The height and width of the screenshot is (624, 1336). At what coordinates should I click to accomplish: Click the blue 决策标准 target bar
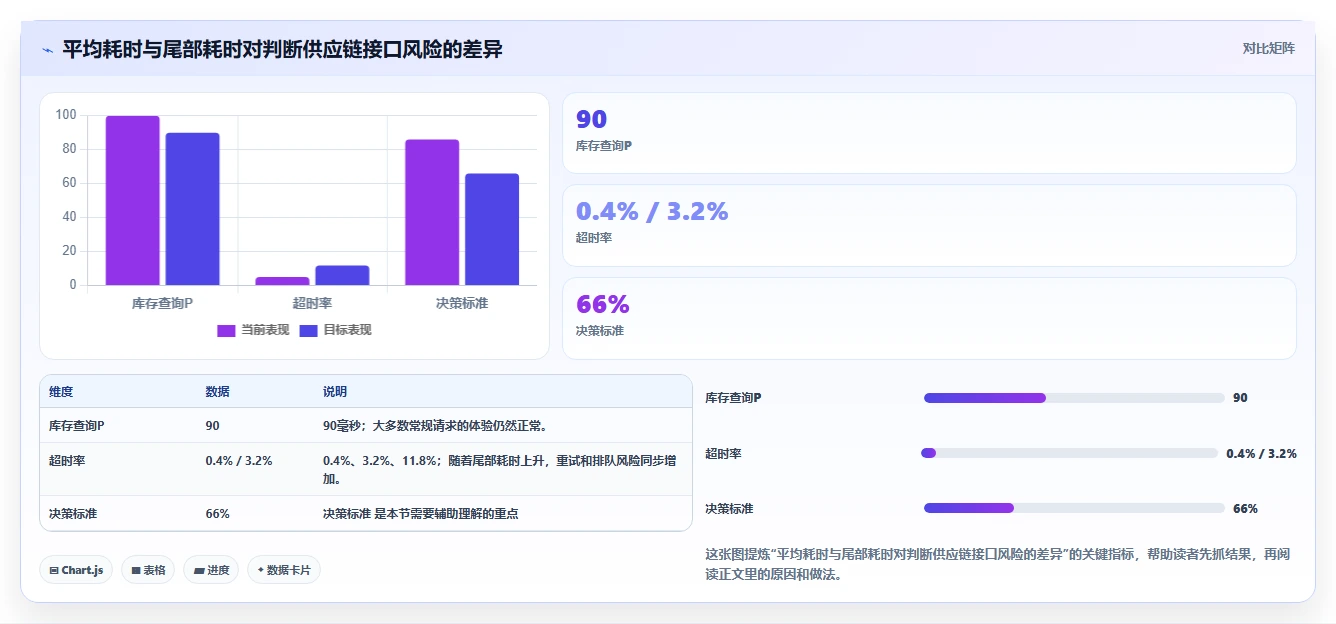[492, 229]
